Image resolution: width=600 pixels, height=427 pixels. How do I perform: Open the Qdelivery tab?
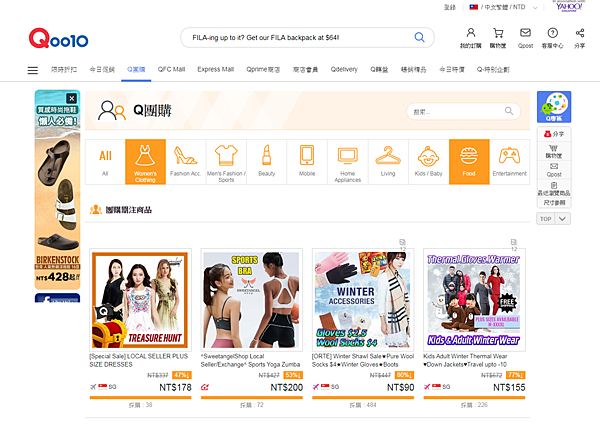point(344,69)
